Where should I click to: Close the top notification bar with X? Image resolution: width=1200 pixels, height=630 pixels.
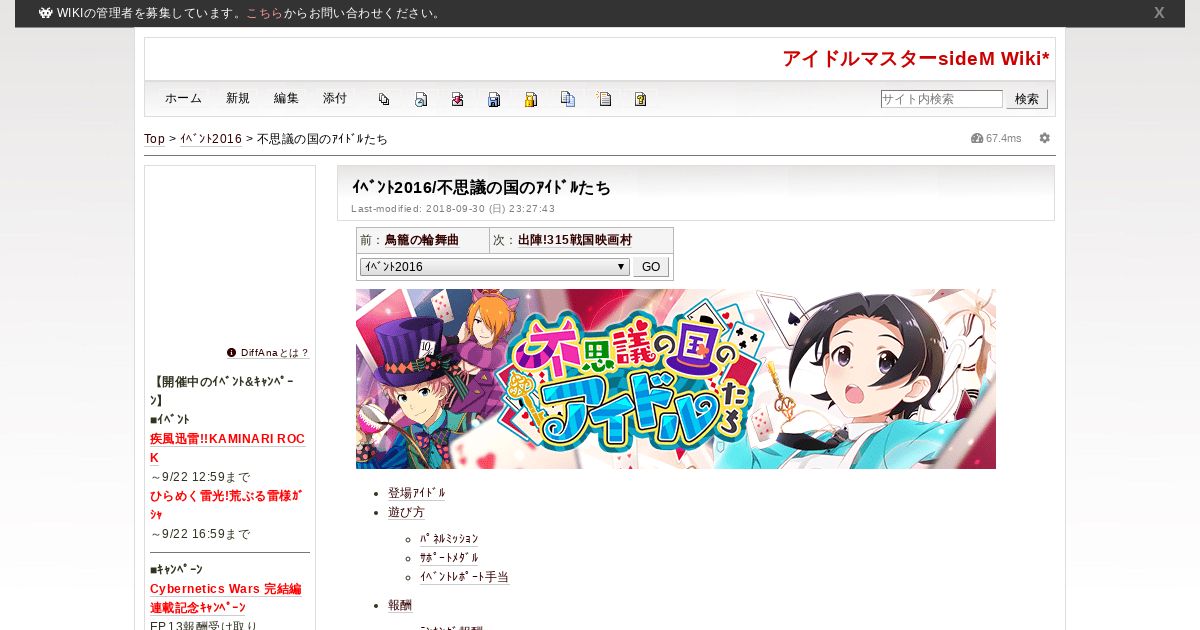[1159, 13]
